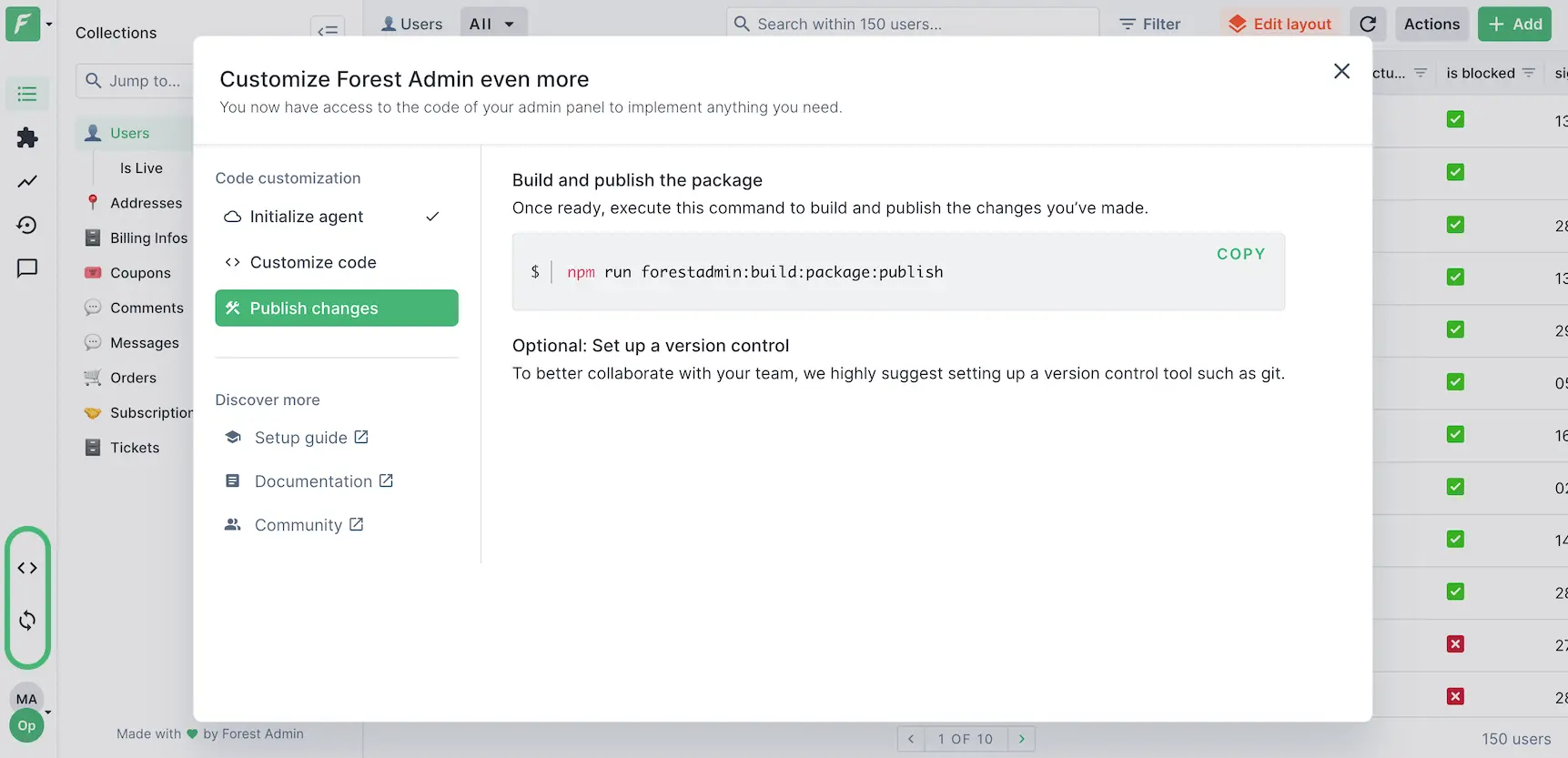The image size is (1568, 758).
Task: Open the puzzle piece add-ons icon
Action: (27, 137)
